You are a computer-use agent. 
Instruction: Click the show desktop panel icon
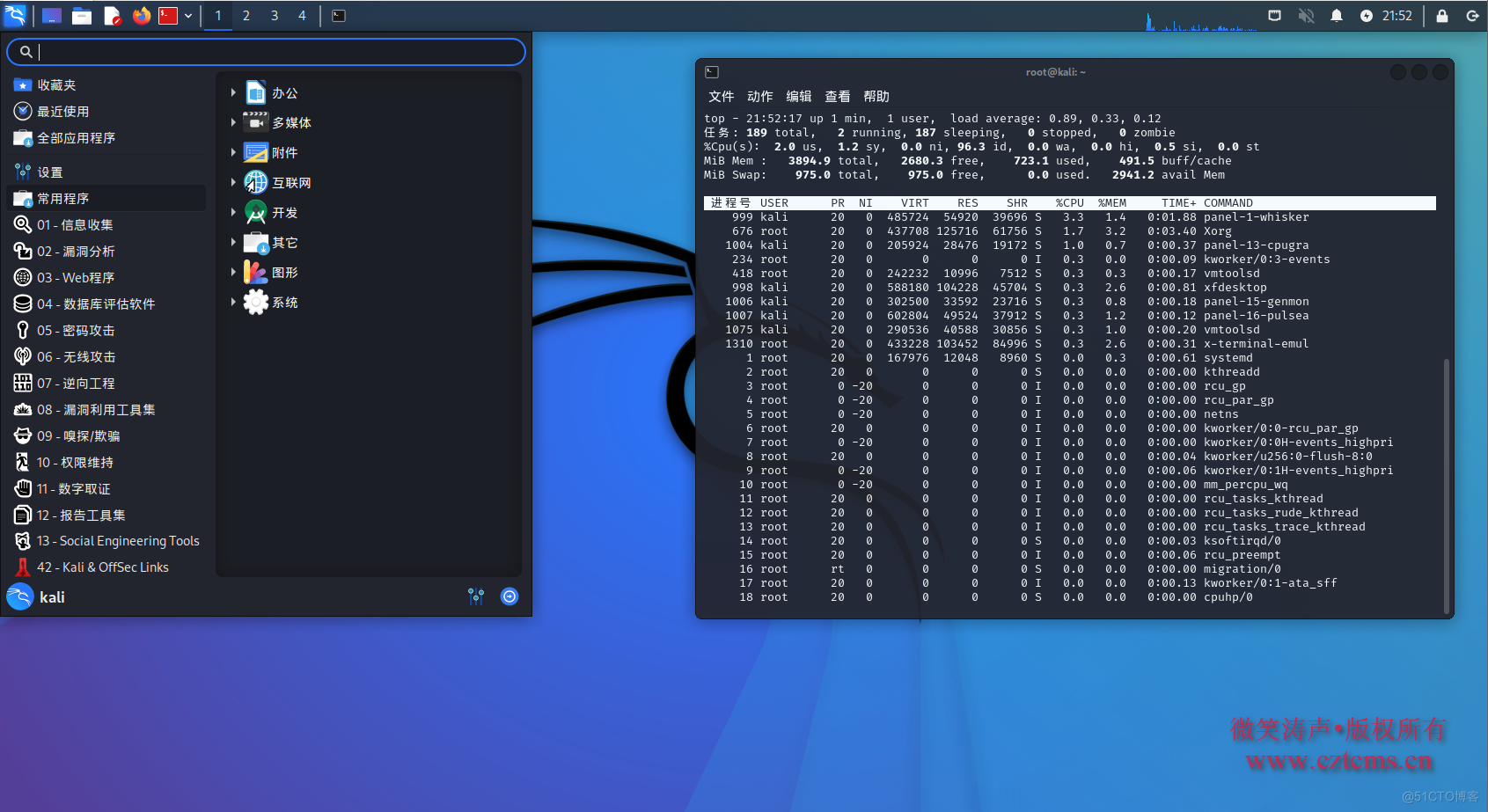coord(52,16)
